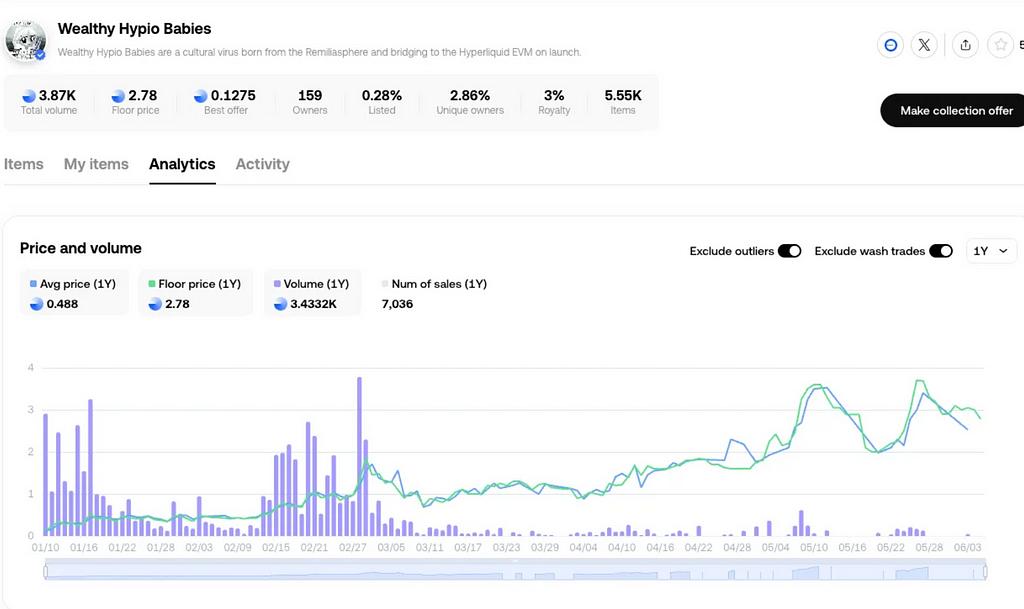The image size is (1024, 609).
Task: Click the Avg price legend color swatch
Action: click(33, 284)
